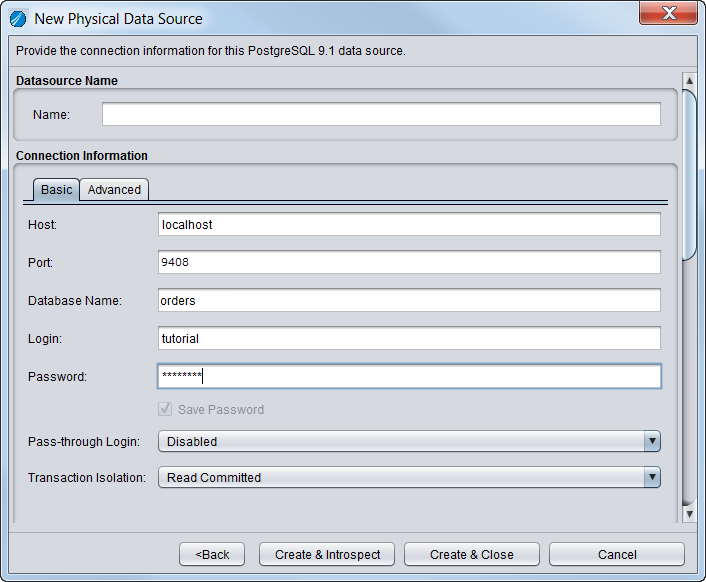Toggle the Save Password checkbox

click(x=165, y=409)
